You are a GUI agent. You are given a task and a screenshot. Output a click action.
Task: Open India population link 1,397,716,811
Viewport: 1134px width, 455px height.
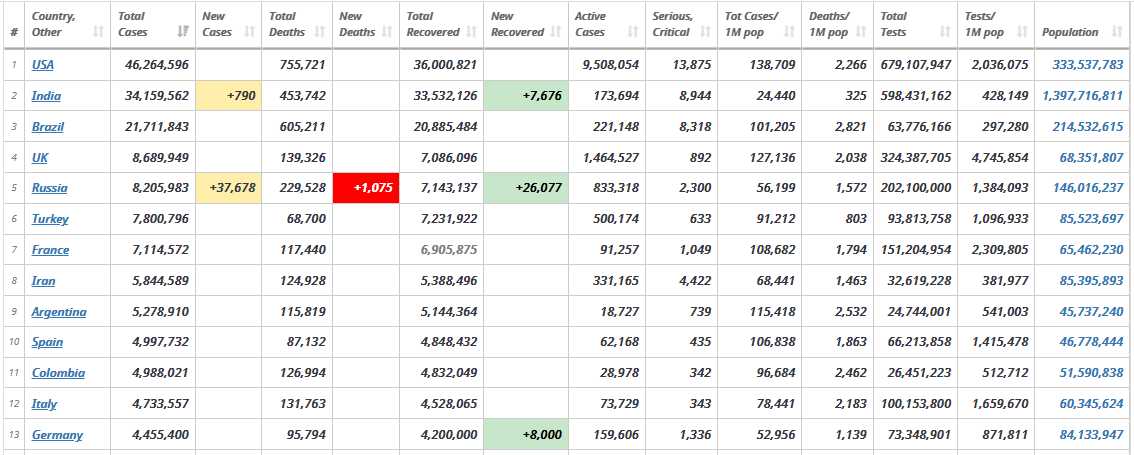[1083, 95]
